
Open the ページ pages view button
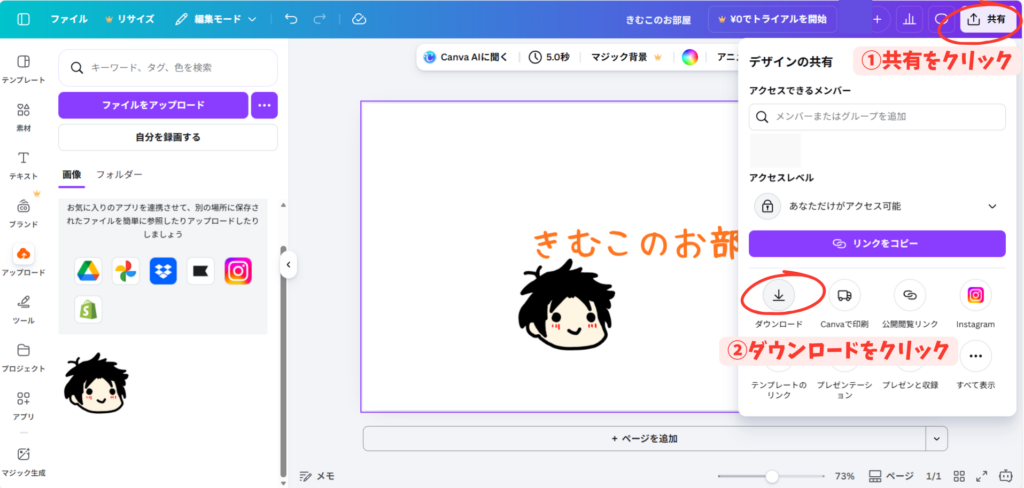(891, 476)
